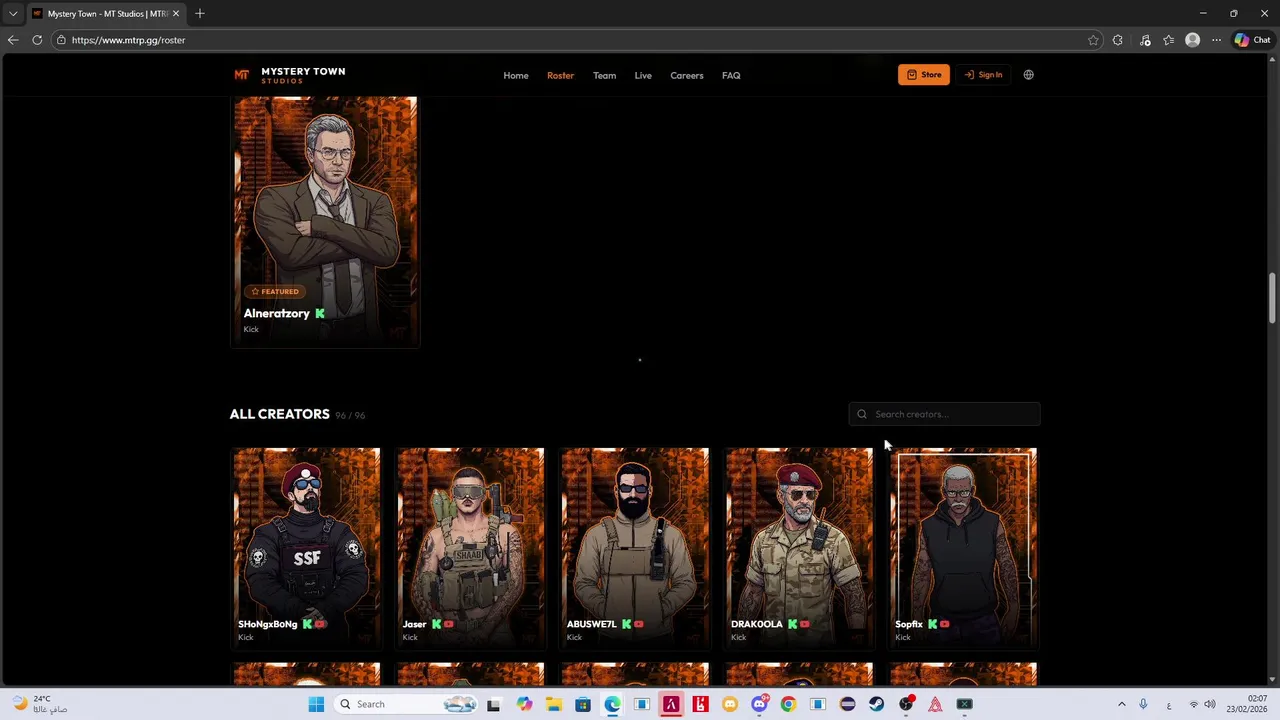
Task: Open the tab list dropdown arrow
Action: pyautogui.click(x=13, y=14)
